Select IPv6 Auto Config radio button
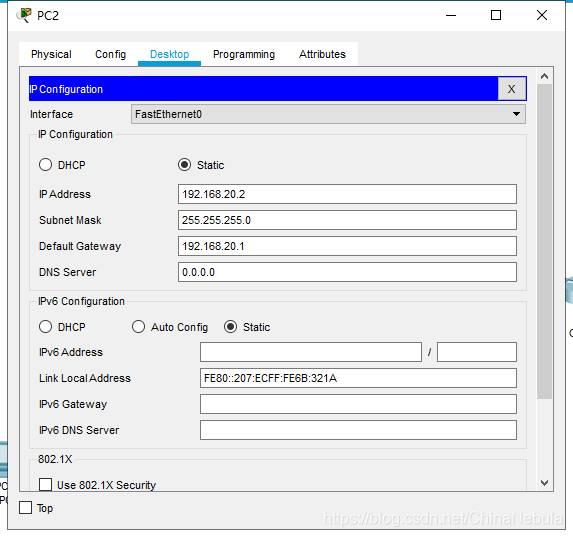 [x=138, y=326]
